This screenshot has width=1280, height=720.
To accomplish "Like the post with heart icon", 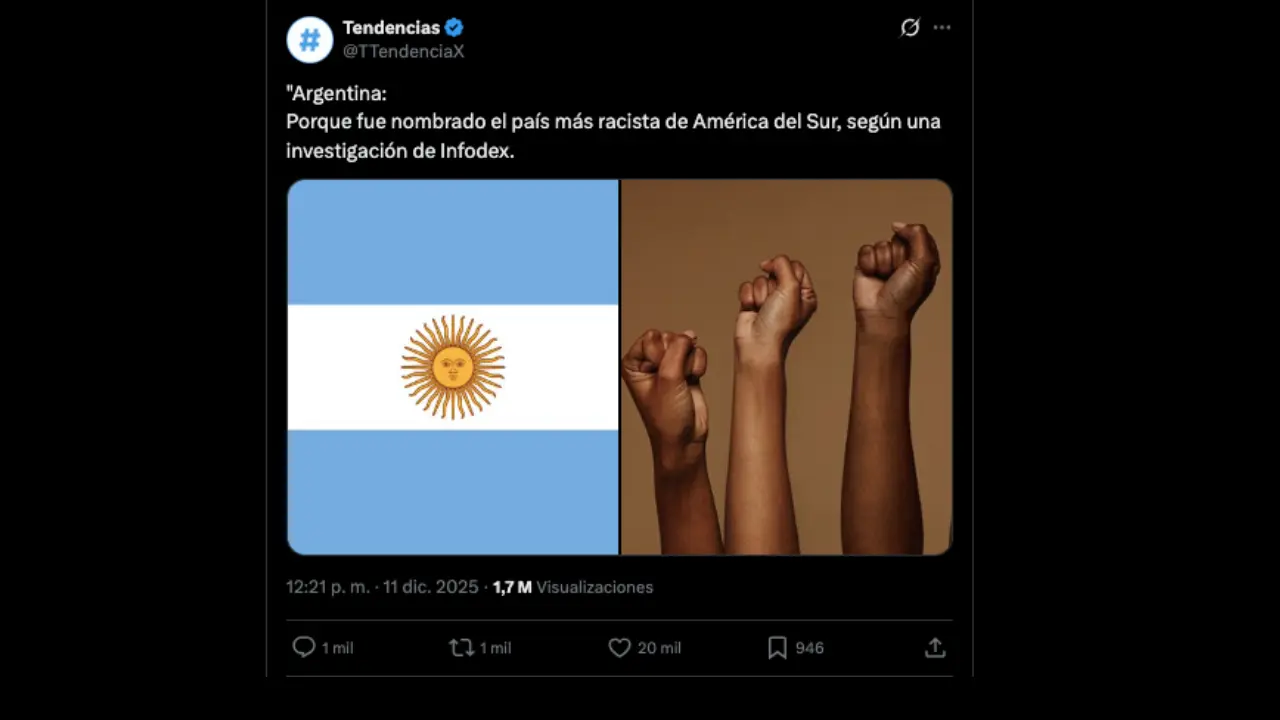I will [x=620, y=648].
